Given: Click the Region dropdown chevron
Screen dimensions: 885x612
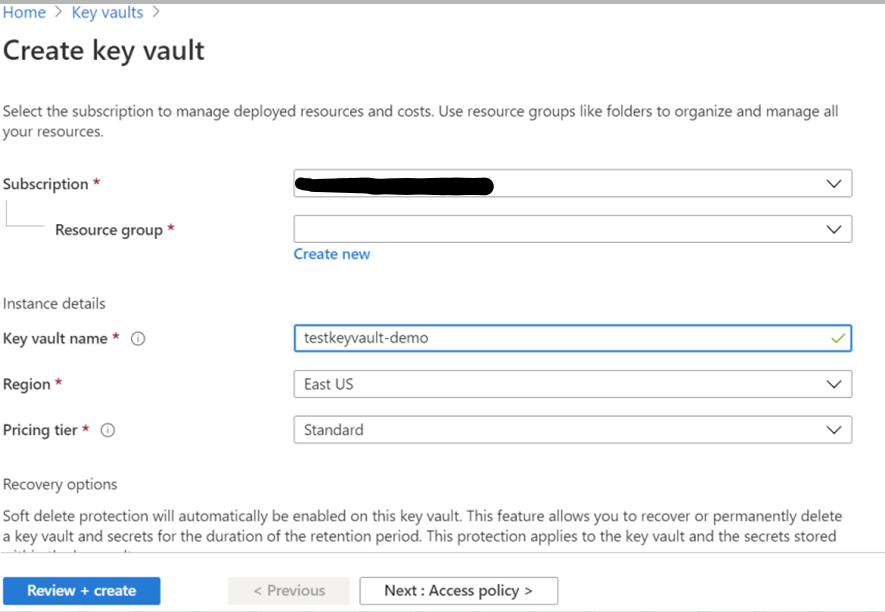Looking at the screenshot, I should [x=835, y=384].
